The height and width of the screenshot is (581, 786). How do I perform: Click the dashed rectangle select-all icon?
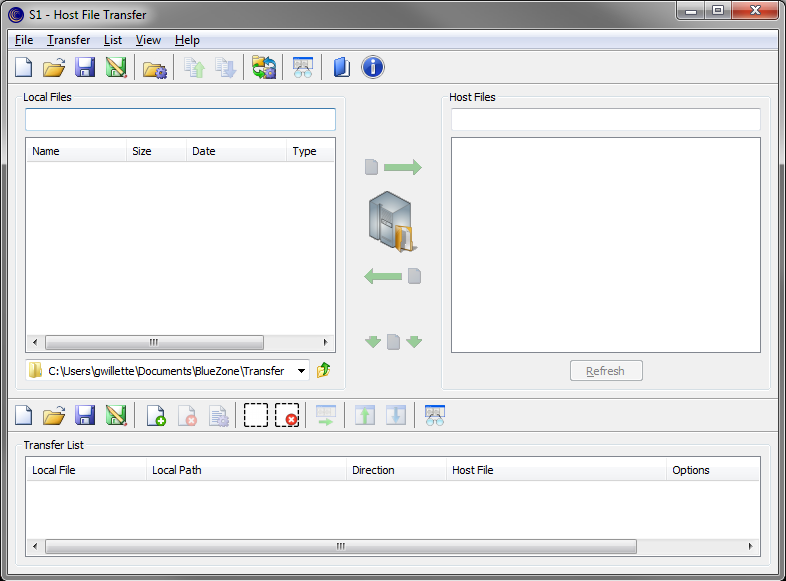256,416
